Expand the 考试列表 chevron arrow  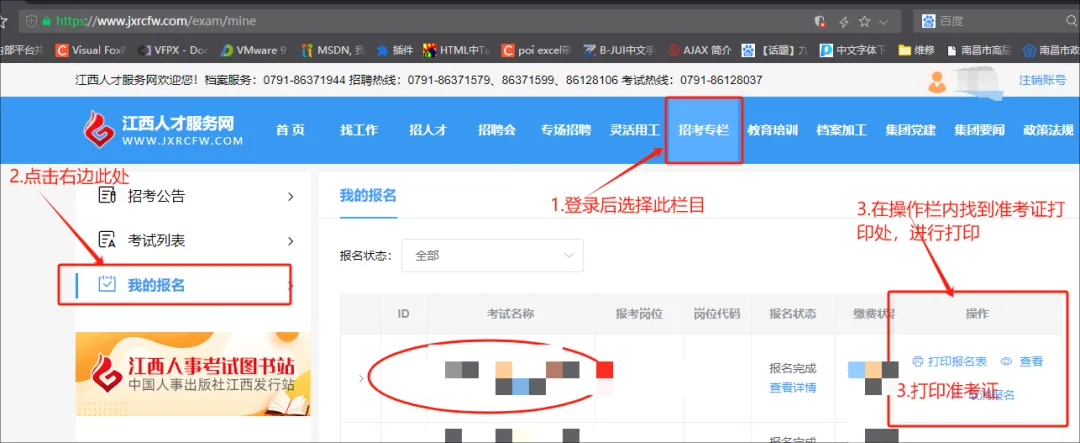[x=291, y=241]
